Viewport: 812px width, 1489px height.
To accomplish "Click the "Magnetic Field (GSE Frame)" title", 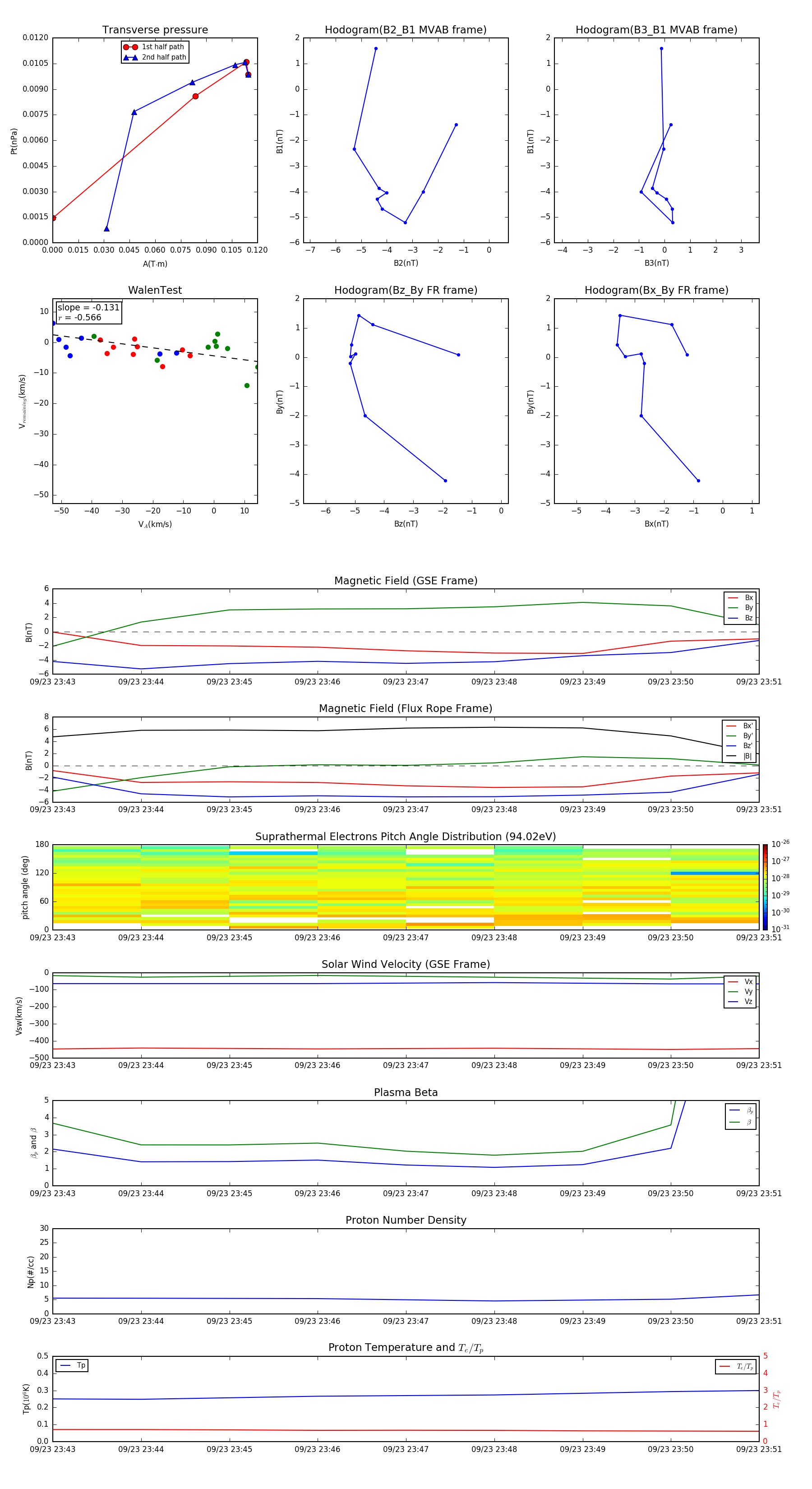I will click(x=406, y=581).
